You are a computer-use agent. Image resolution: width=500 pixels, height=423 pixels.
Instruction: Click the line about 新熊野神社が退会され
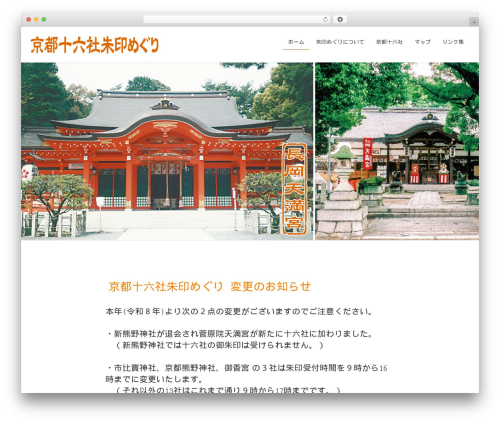(240, 334)
